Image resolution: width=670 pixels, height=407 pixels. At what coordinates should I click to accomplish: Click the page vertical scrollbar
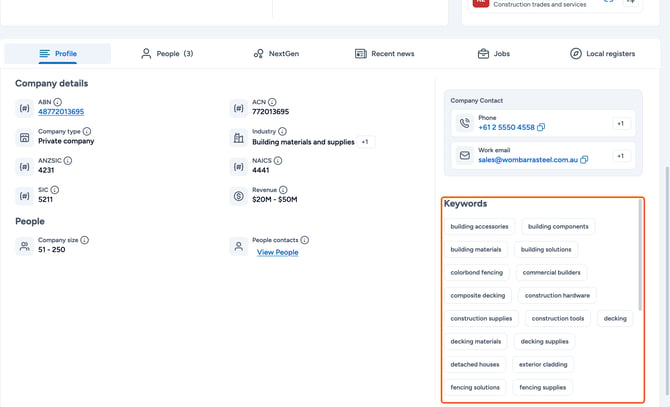pyautogui.click(x=667, y=282)
